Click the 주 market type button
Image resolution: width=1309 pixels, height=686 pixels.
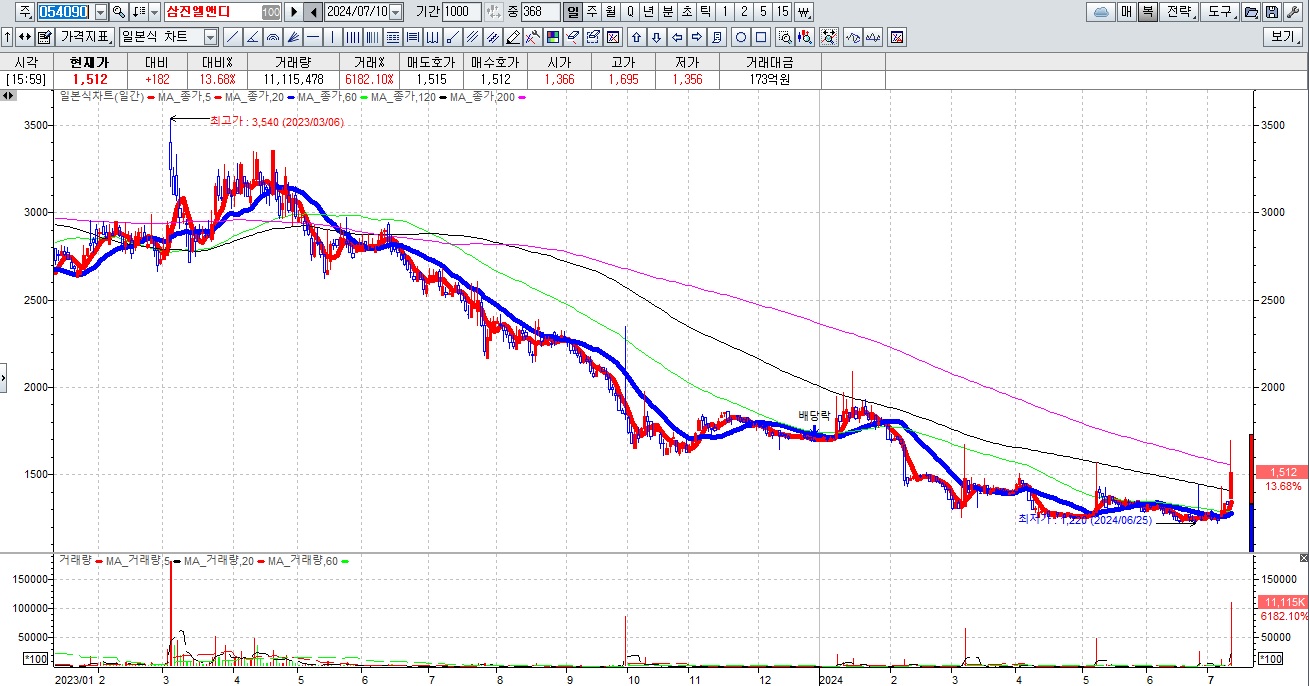[24, 12]
